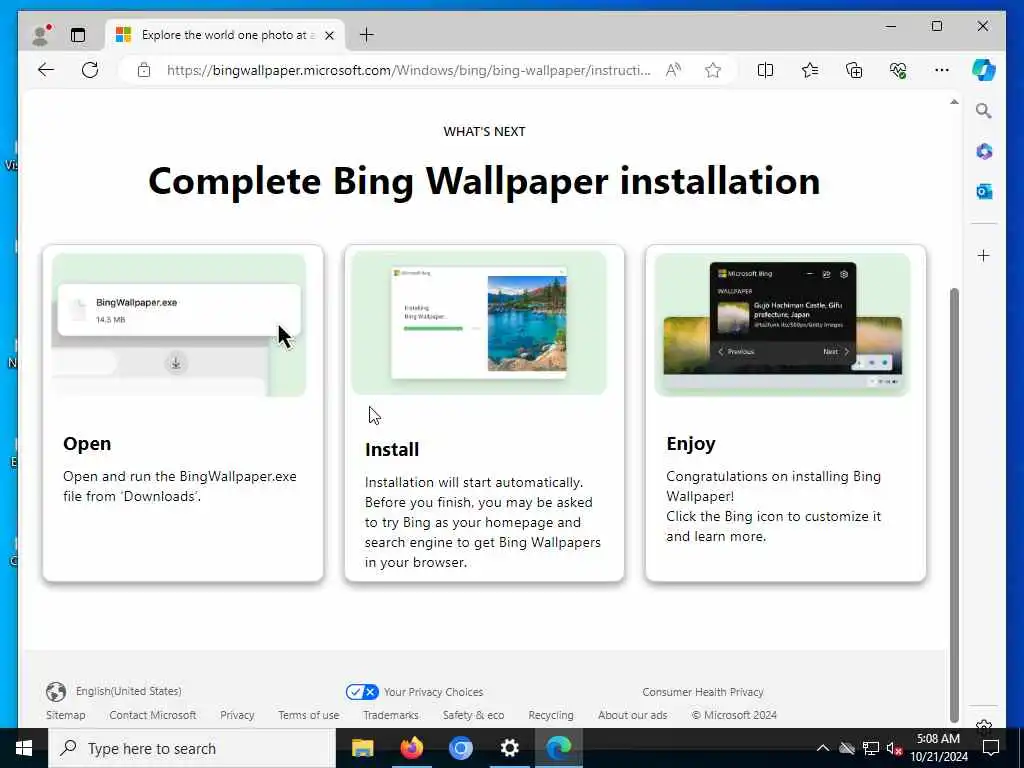Open Collections panel
This screenshot has width=1024, height=768.
click(854, 70)
